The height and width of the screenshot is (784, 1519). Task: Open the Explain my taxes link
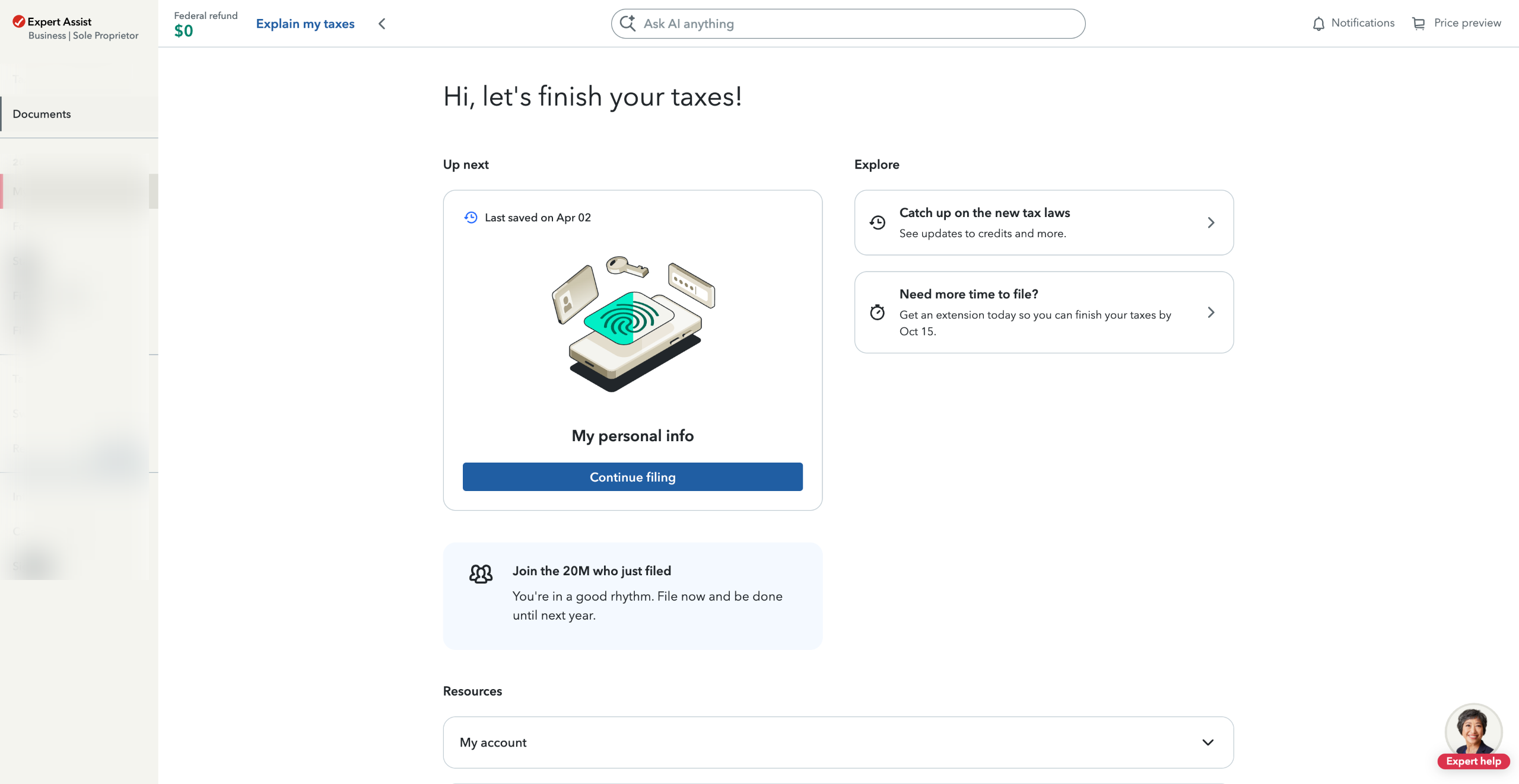[x=305, y=24]
